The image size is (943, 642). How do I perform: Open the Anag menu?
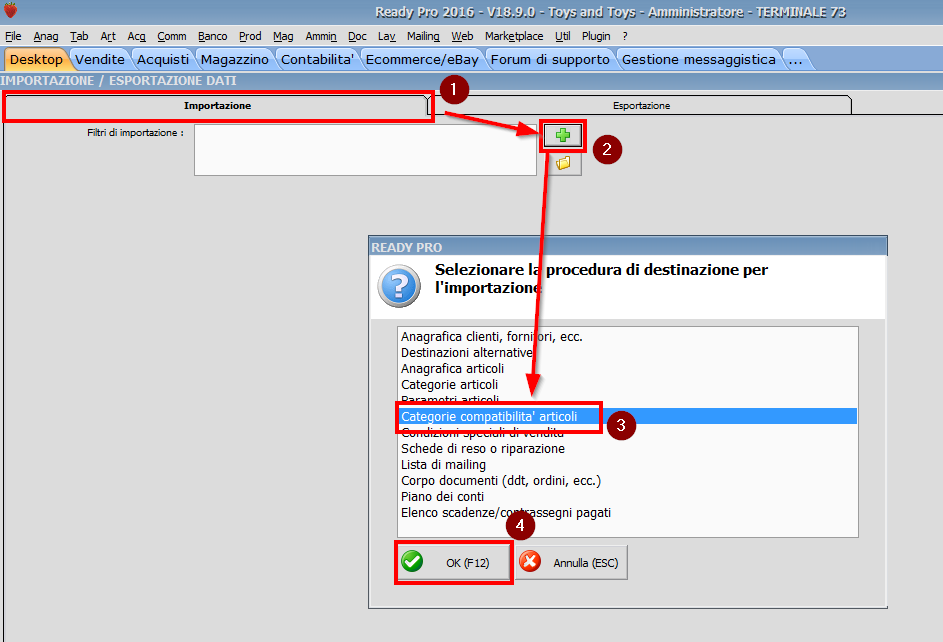(x=46, y=36)
